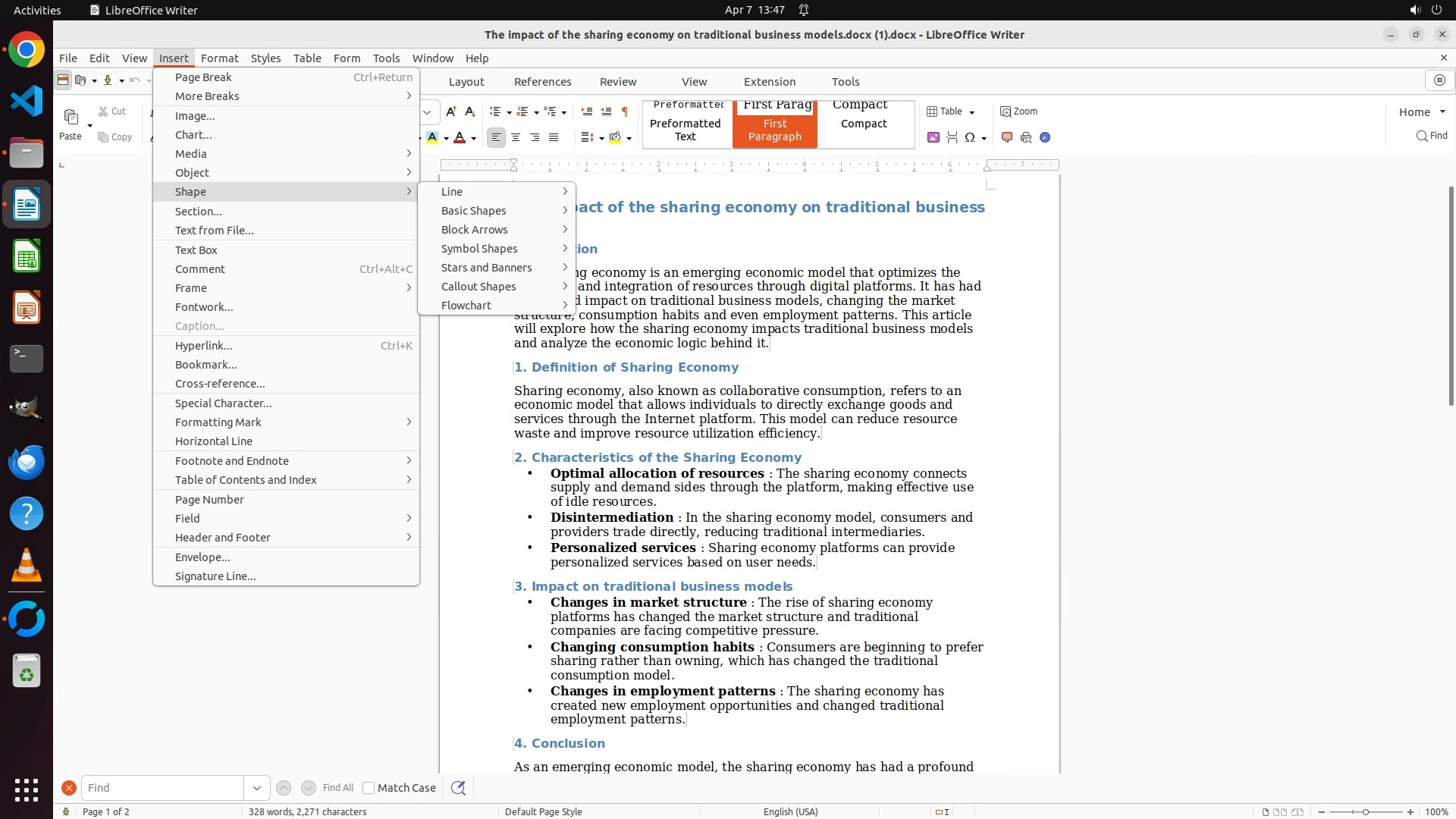
Task: Click the zoom slider in the status bar
Action: (x=1365, y=811)
